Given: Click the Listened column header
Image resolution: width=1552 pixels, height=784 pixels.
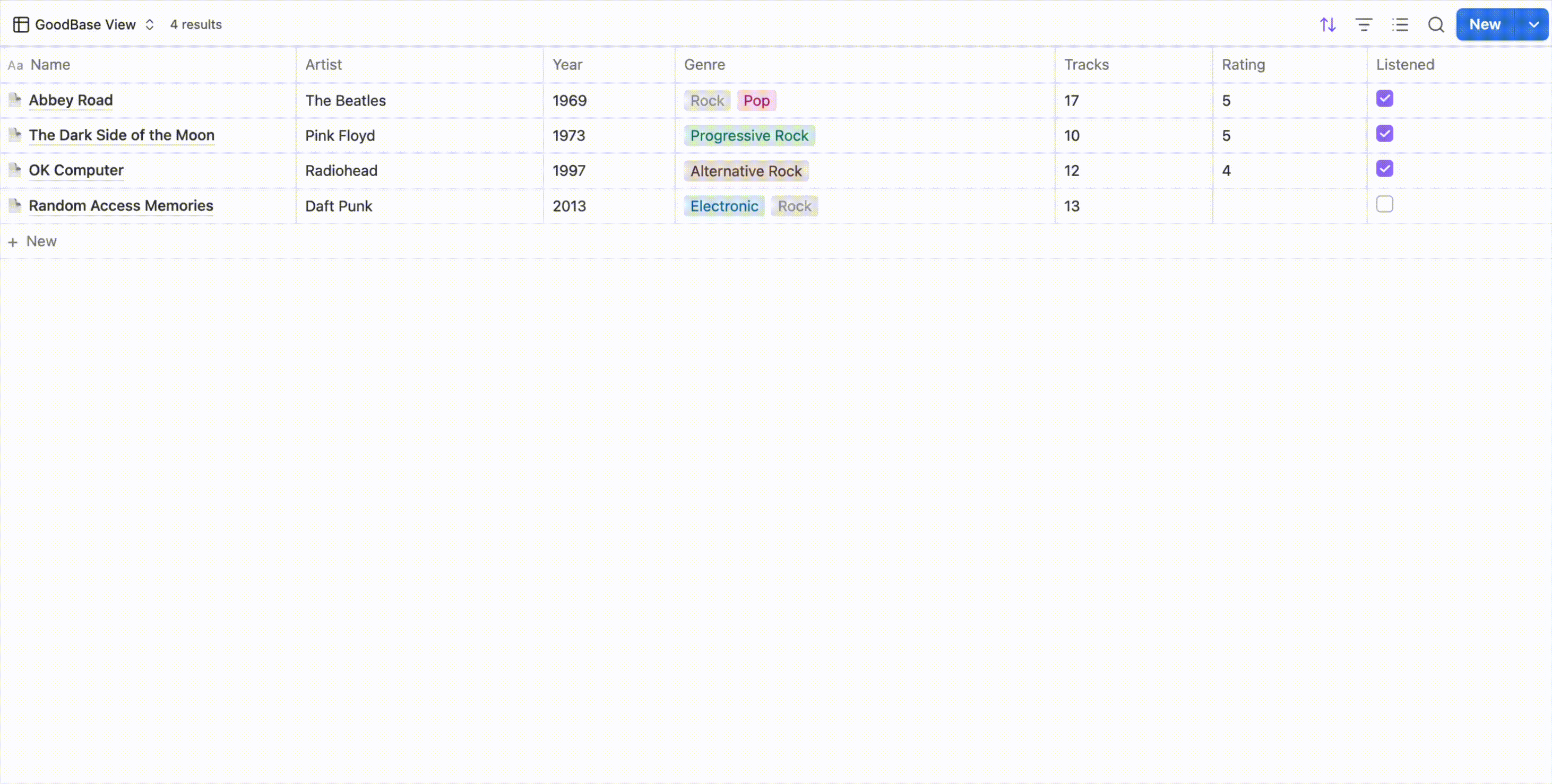Looking at the screenshot, I should coord(1459,65).
